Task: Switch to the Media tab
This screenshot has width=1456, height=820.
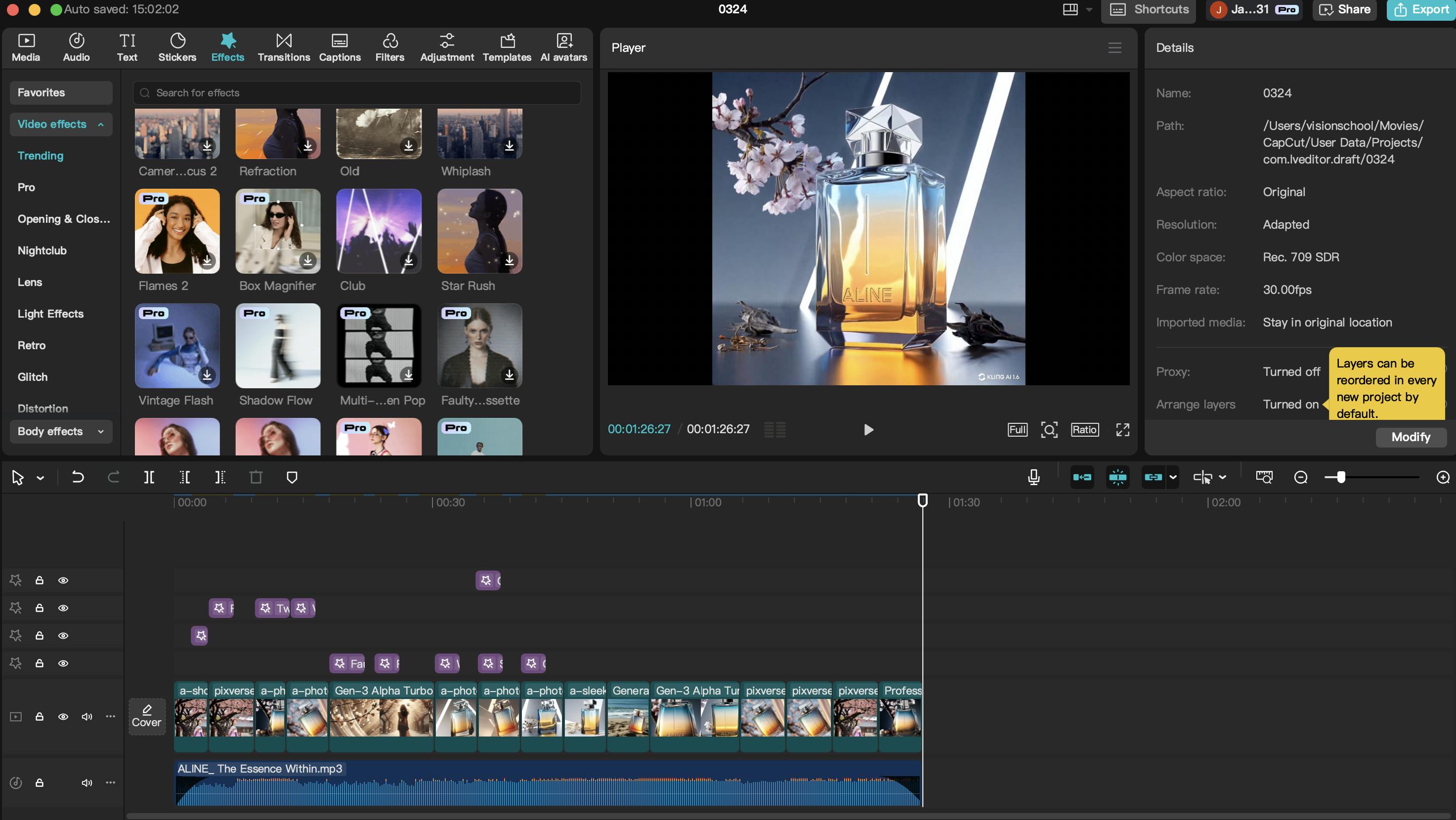Action: [26, 47]
